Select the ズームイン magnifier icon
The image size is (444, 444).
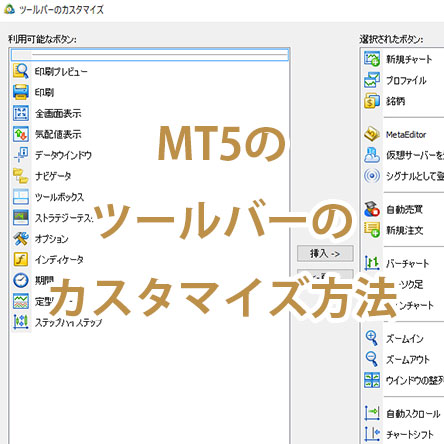[x=372, y=338]
